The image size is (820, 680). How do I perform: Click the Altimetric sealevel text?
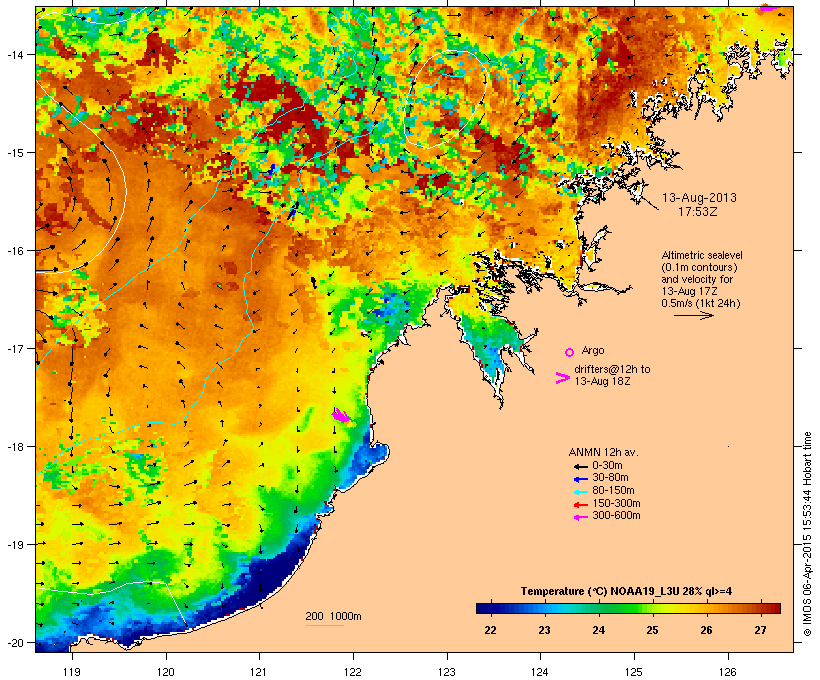[702, 255]
